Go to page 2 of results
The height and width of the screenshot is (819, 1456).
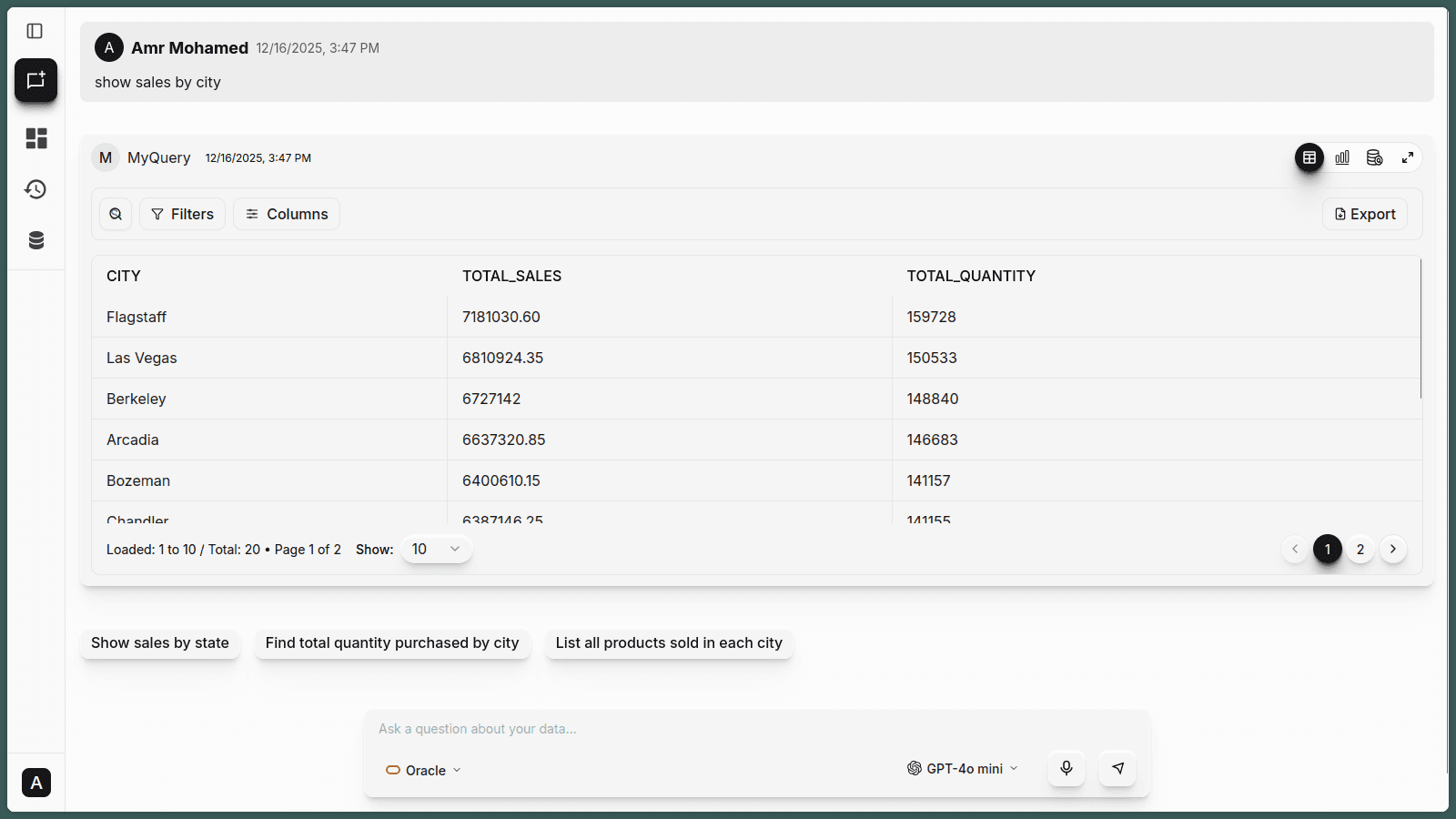(x=1360, y=549)
